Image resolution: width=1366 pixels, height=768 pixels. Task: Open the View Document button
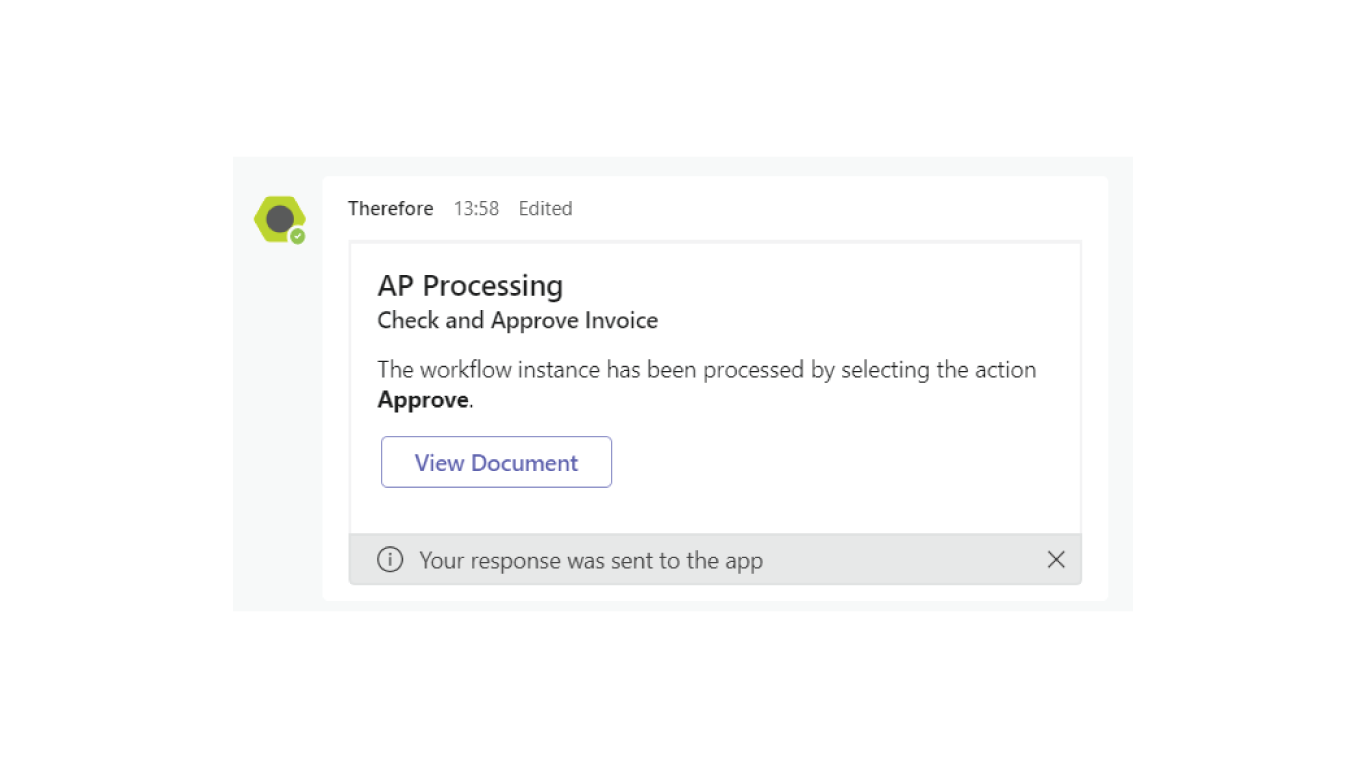coord(496,462)
